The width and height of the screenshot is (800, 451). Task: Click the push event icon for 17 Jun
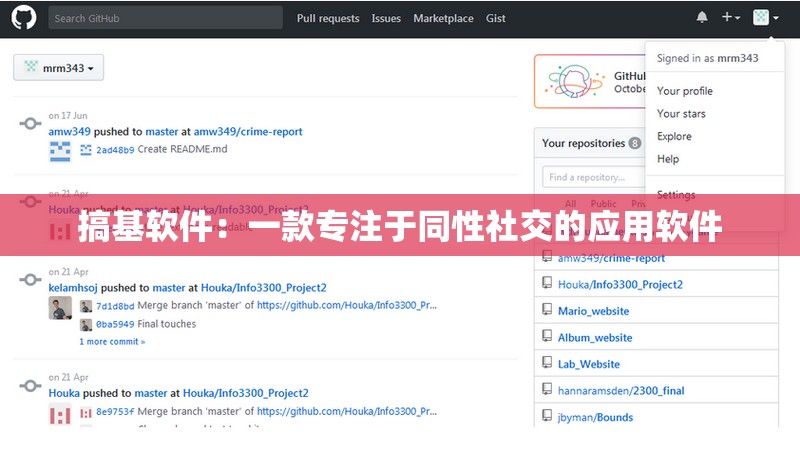coord(30,123)
